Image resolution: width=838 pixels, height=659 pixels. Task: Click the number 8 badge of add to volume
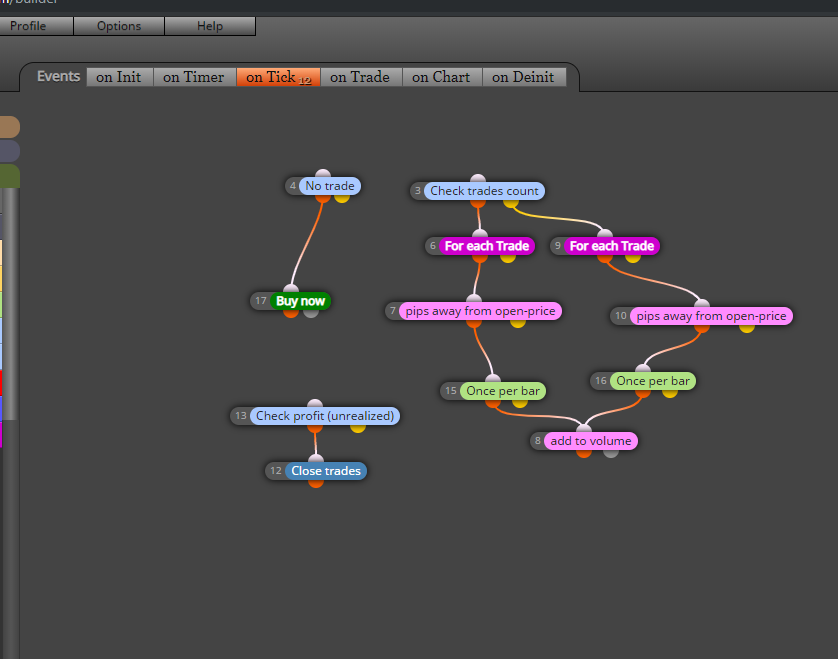(x=538, y=441)
